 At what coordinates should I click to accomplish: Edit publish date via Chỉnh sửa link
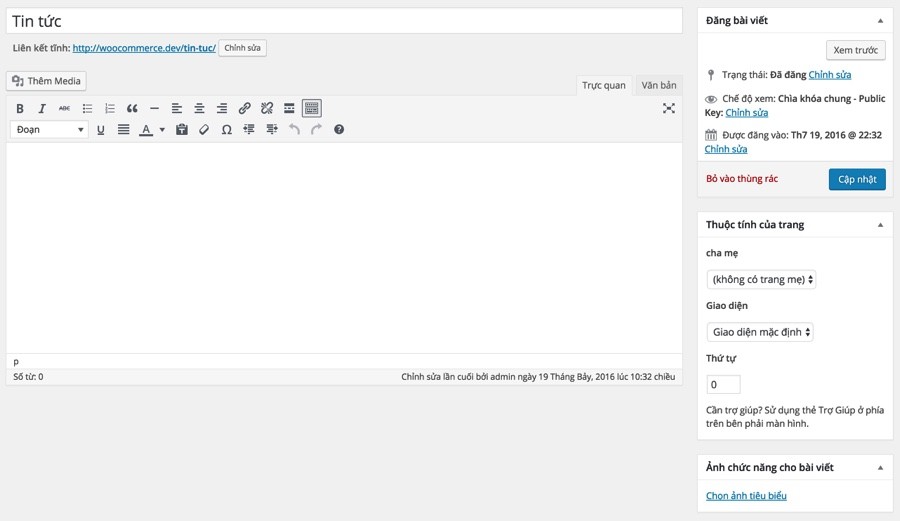[x=726, y=149]
